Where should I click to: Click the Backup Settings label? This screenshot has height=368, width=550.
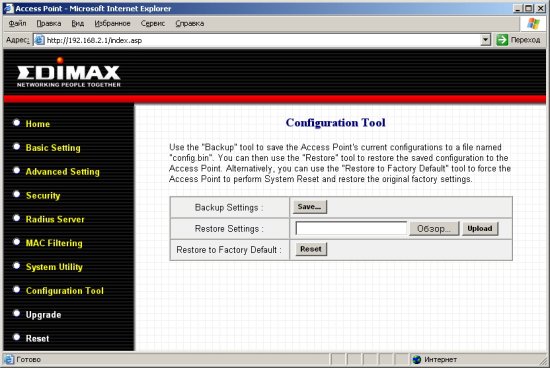coord(229,207)
